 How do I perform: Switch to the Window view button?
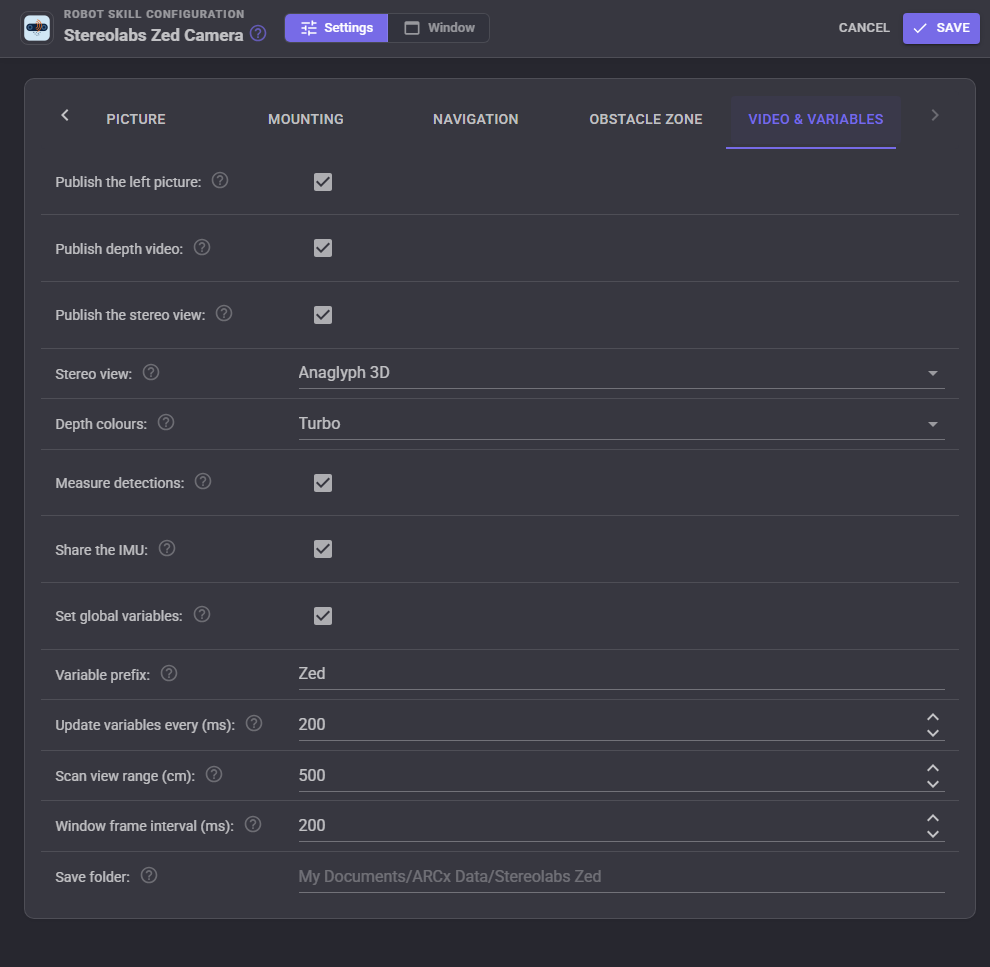click(439, 28)
